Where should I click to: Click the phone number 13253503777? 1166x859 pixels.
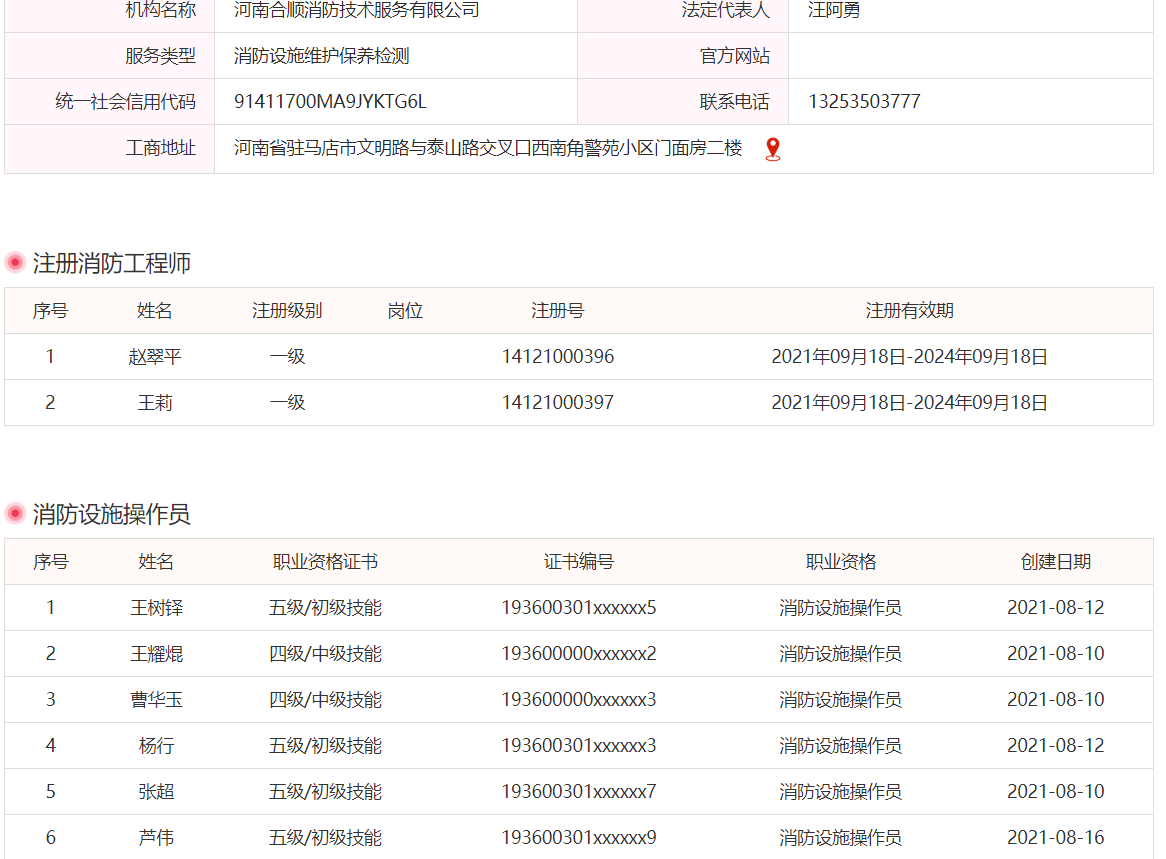(x=864, y=102)
